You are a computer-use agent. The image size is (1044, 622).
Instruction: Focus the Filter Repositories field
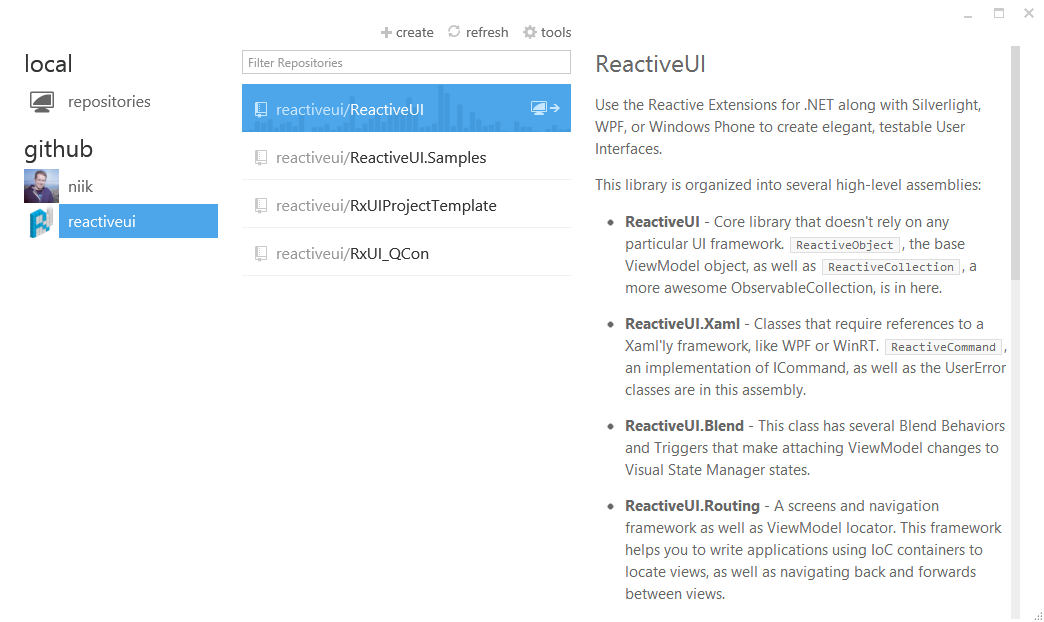coord(406,63)
